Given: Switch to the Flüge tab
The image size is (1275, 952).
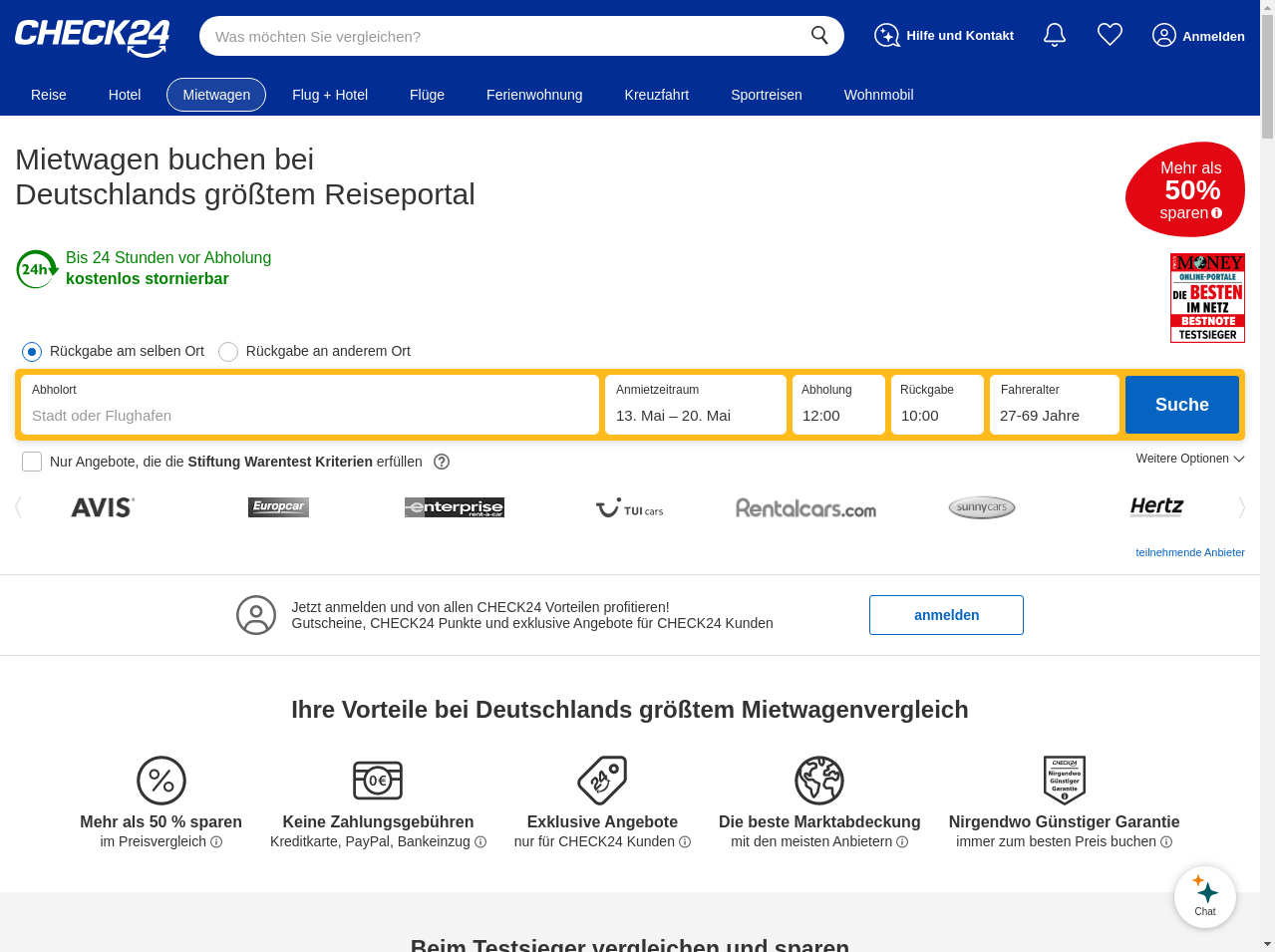Looking at the screenshot, I should coord(427,95).
